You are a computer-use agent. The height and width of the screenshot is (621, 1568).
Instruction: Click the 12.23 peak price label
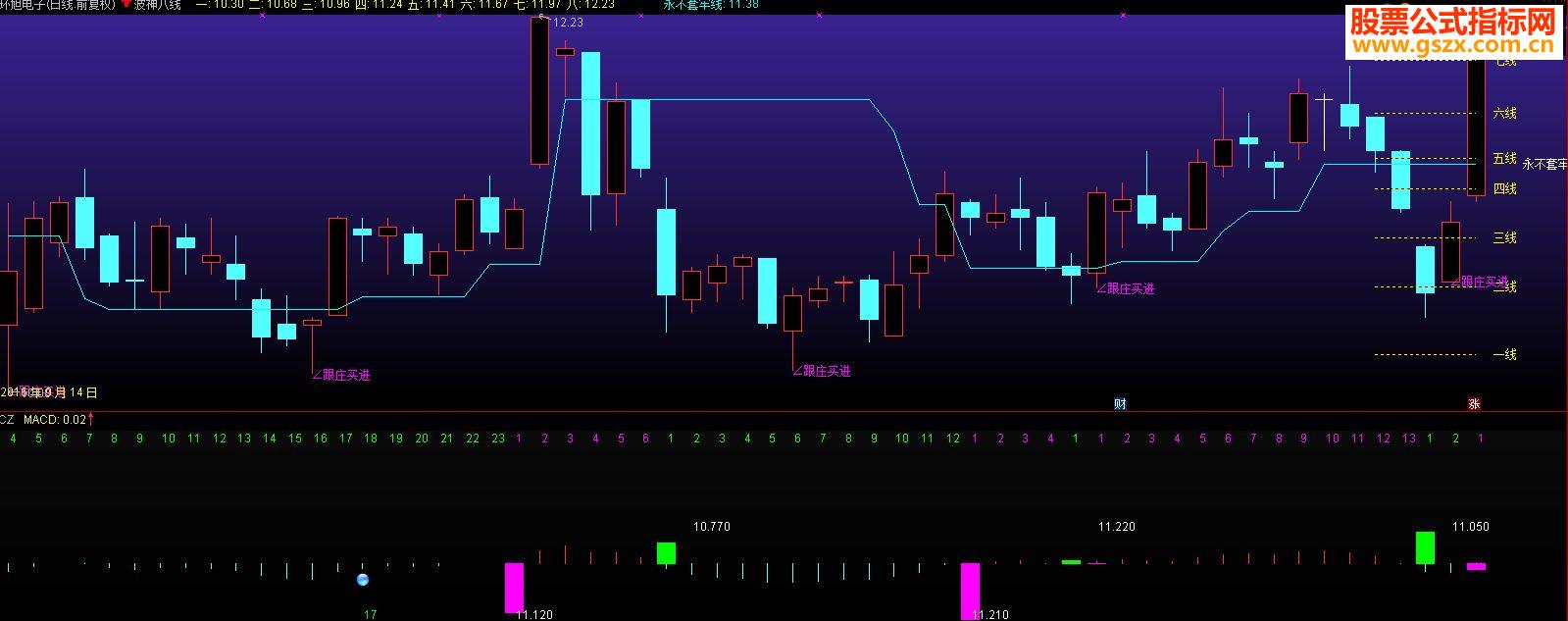point(568,23)
